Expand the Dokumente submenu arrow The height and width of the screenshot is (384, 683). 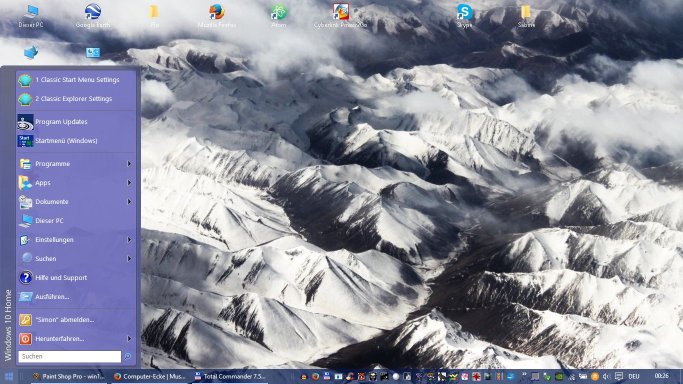coord(129,202)
